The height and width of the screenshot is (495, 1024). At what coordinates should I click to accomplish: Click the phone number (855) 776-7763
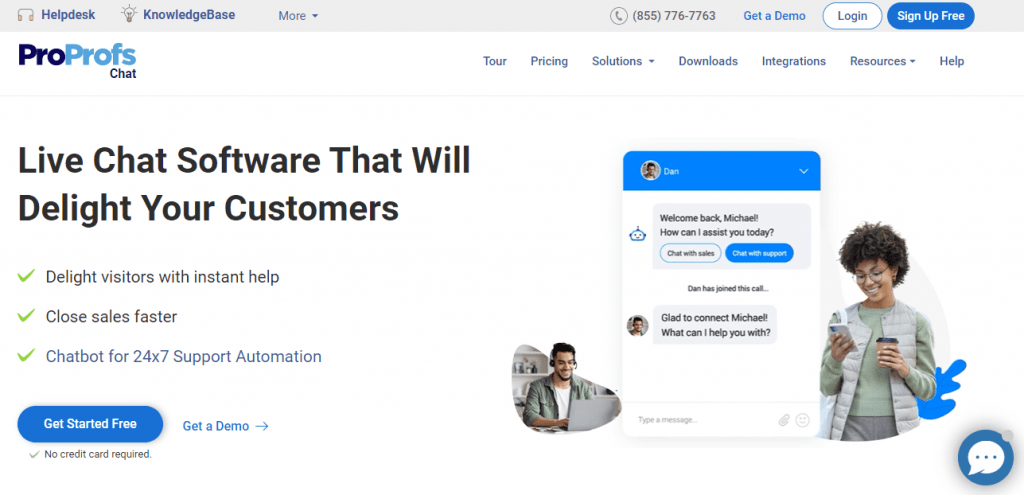(x=674, y=16)
